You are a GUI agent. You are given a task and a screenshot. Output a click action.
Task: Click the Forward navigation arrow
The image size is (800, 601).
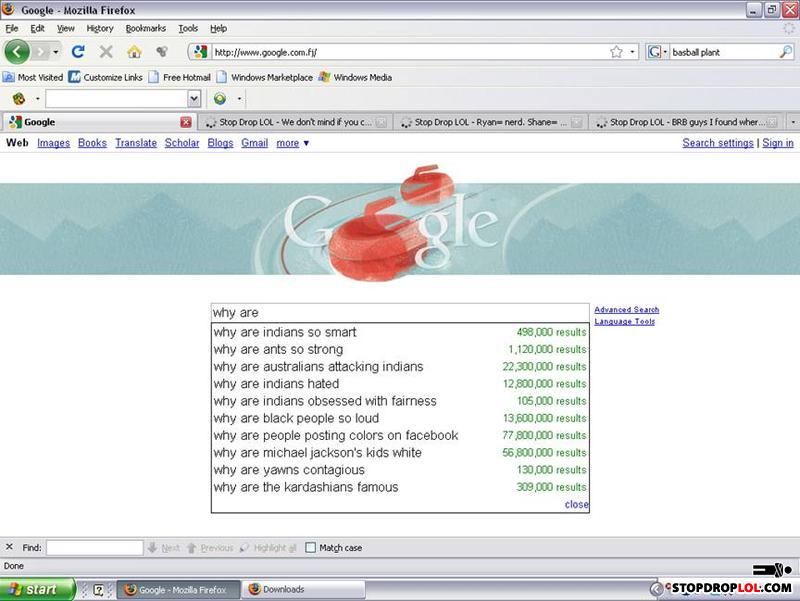click(40, 52)
